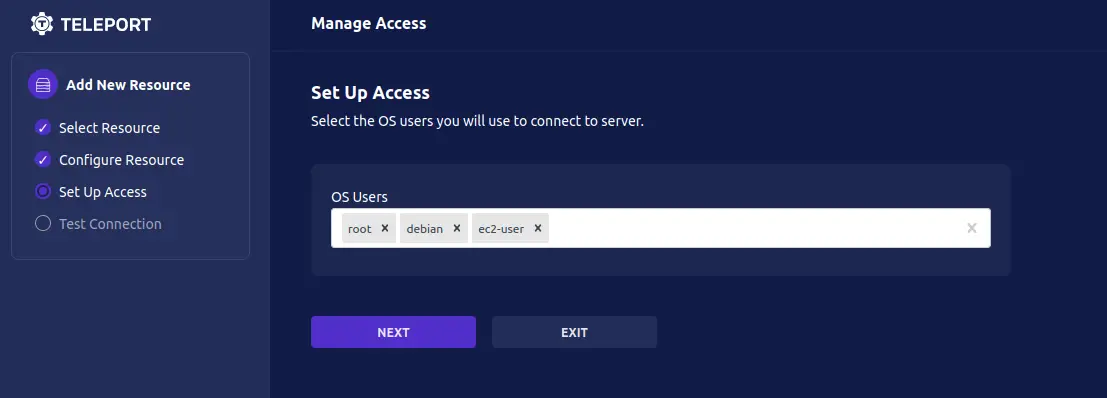The image size is (1107, 398).
Task: Remove the root user tag
Action: pyautogui.click(x=385, y=228)
